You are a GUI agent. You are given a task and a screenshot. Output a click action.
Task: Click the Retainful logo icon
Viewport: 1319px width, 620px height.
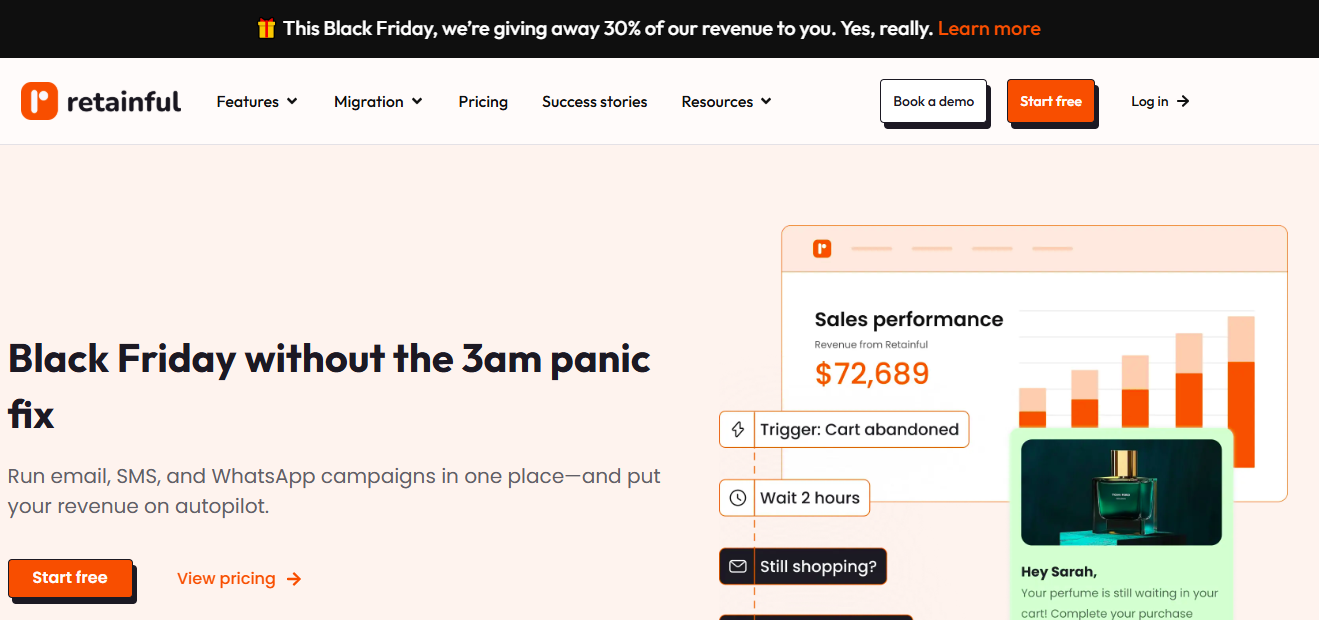(x=40, y=101)
